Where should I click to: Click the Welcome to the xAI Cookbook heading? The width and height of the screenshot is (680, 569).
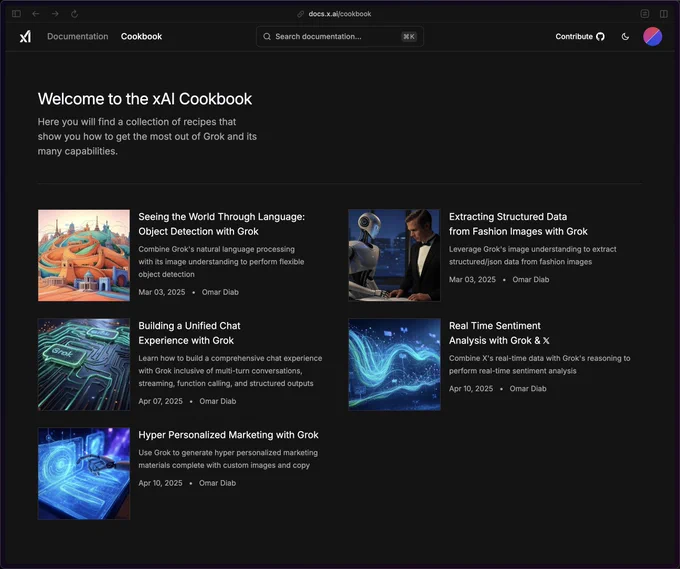(145, 99)
